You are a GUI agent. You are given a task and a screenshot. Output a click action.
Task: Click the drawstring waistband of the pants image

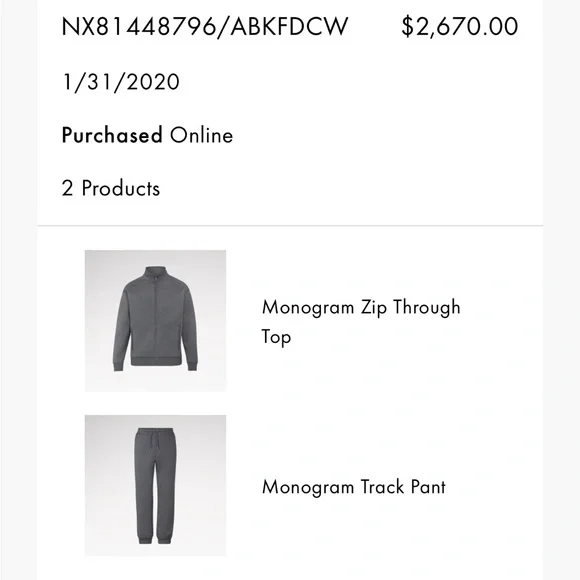coord(155,434)
